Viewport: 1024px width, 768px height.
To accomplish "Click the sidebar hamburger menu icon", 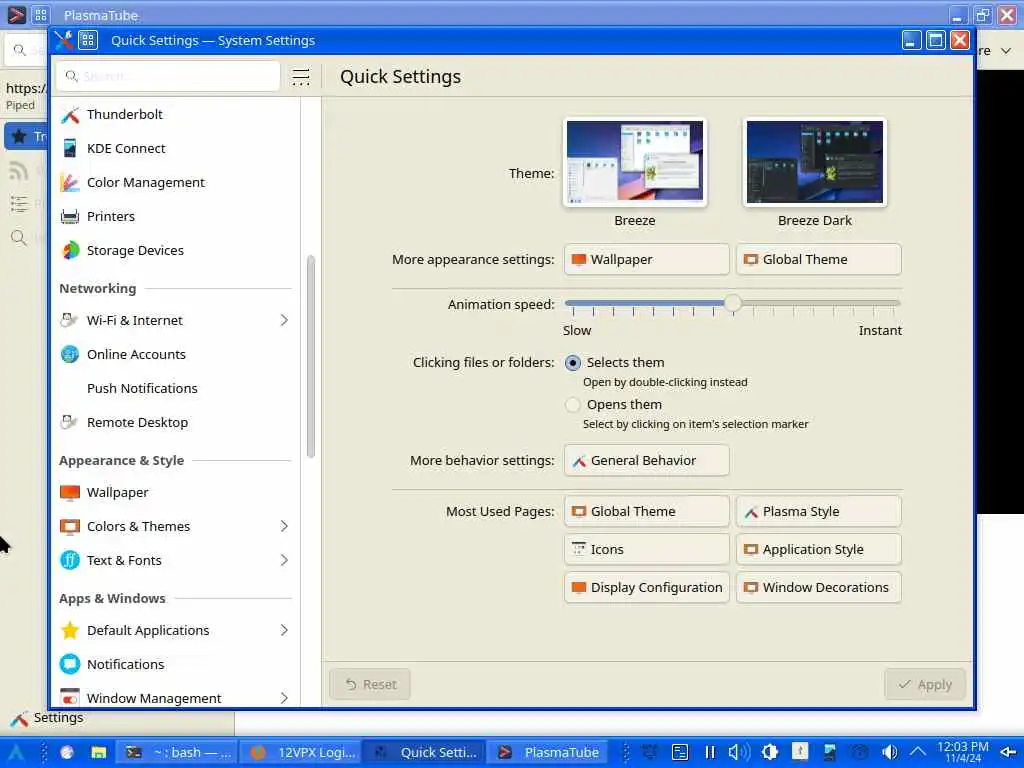I will coord(301,76).
